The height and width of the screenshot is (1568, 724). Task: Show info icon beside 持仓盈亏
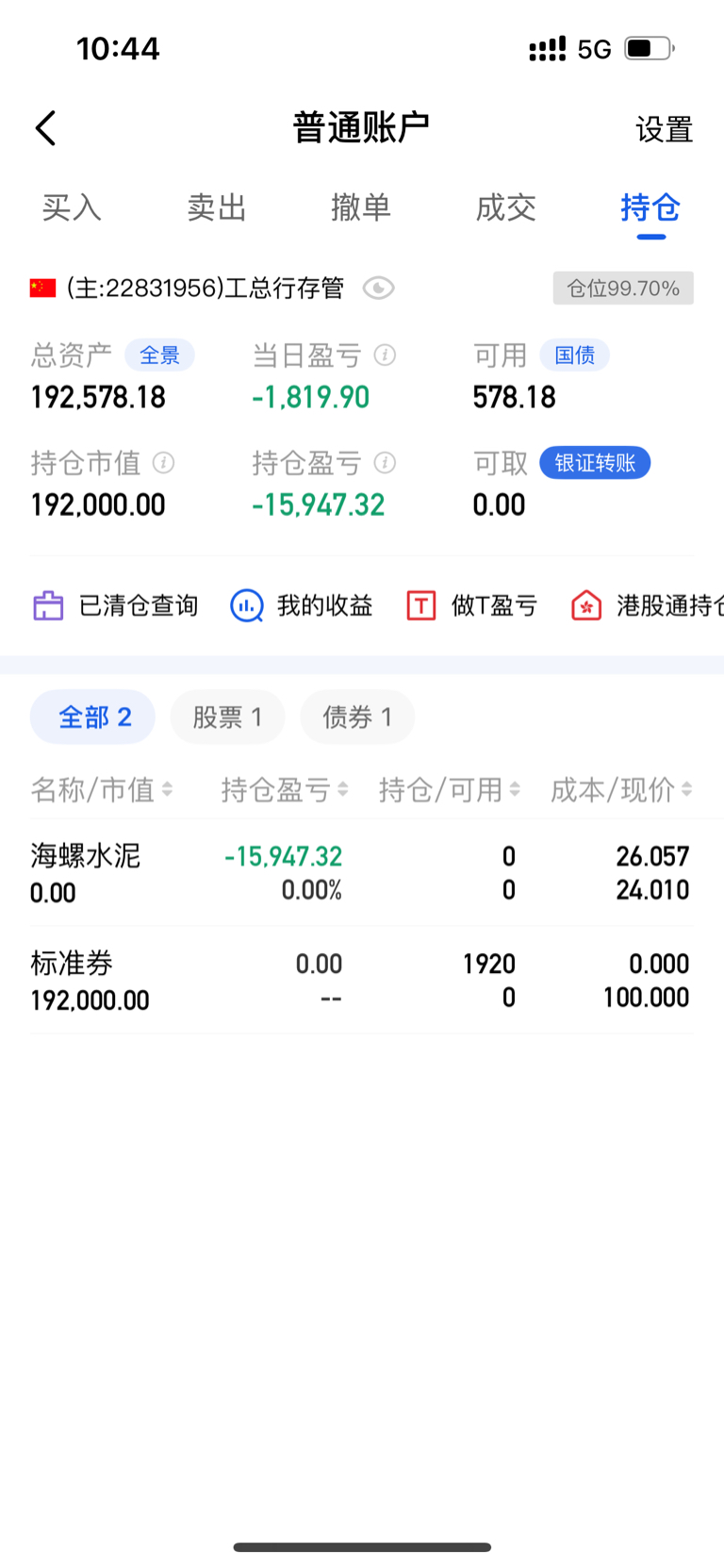(384, 462)
